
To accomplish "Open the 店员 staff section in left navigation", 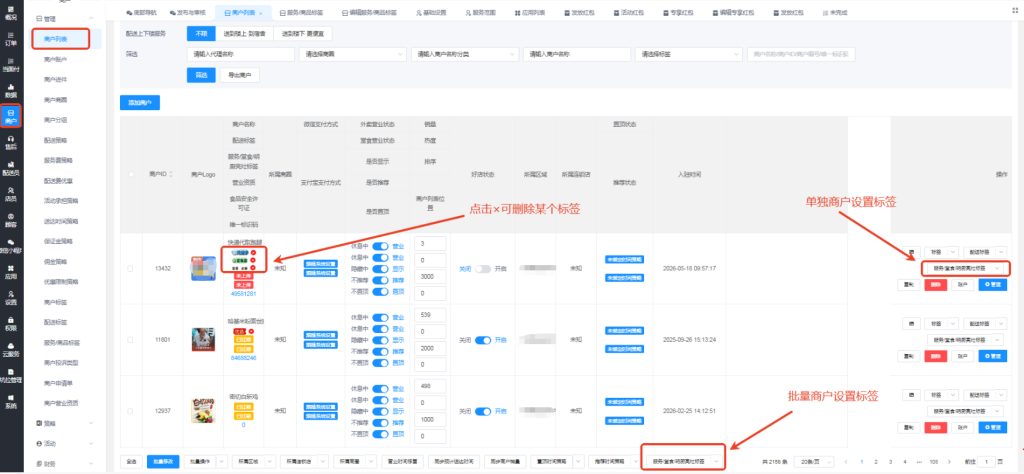I will tap(10, 194).
